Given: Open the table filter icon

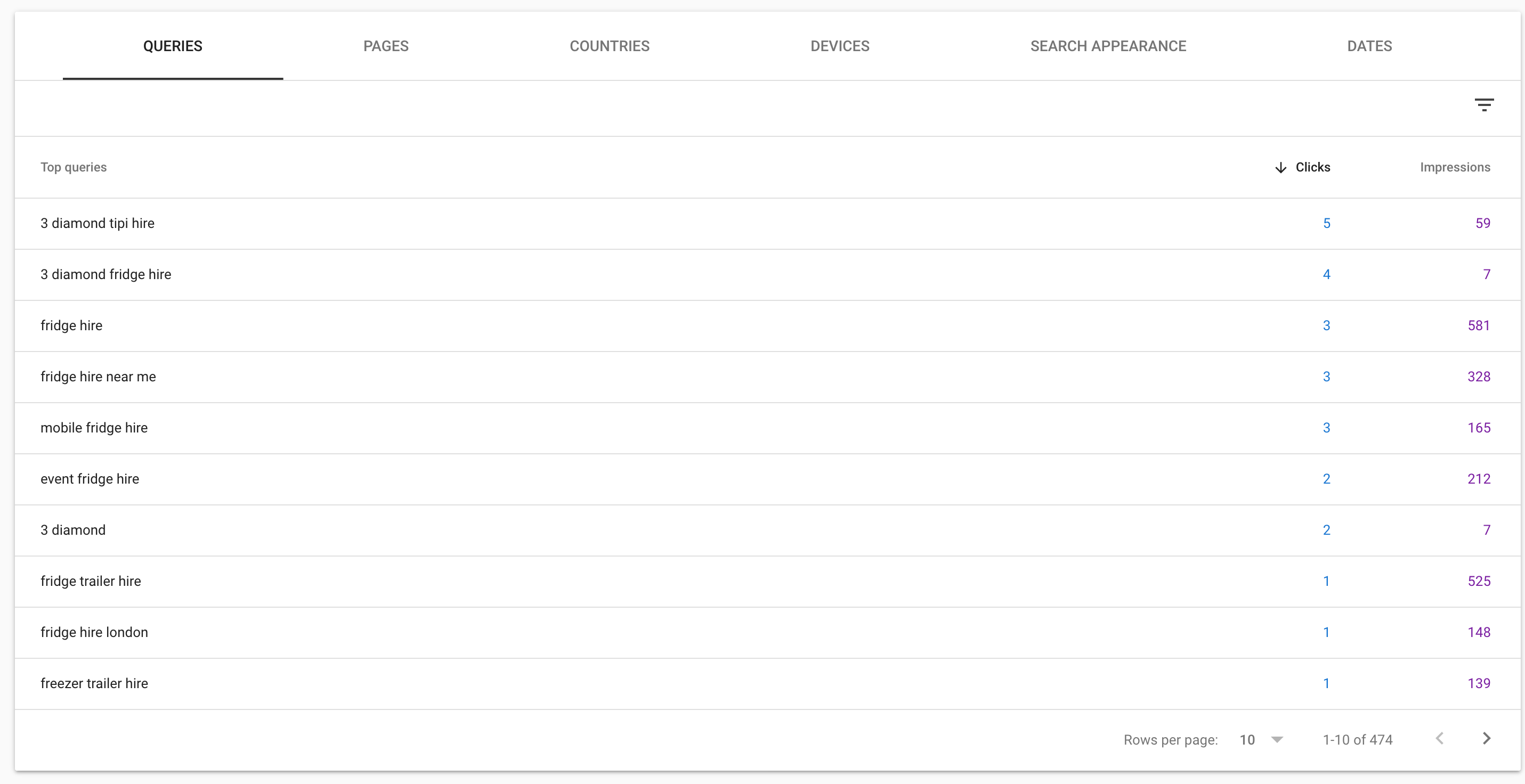Looking at the screenshot, I should click(x=1483, y=105).
